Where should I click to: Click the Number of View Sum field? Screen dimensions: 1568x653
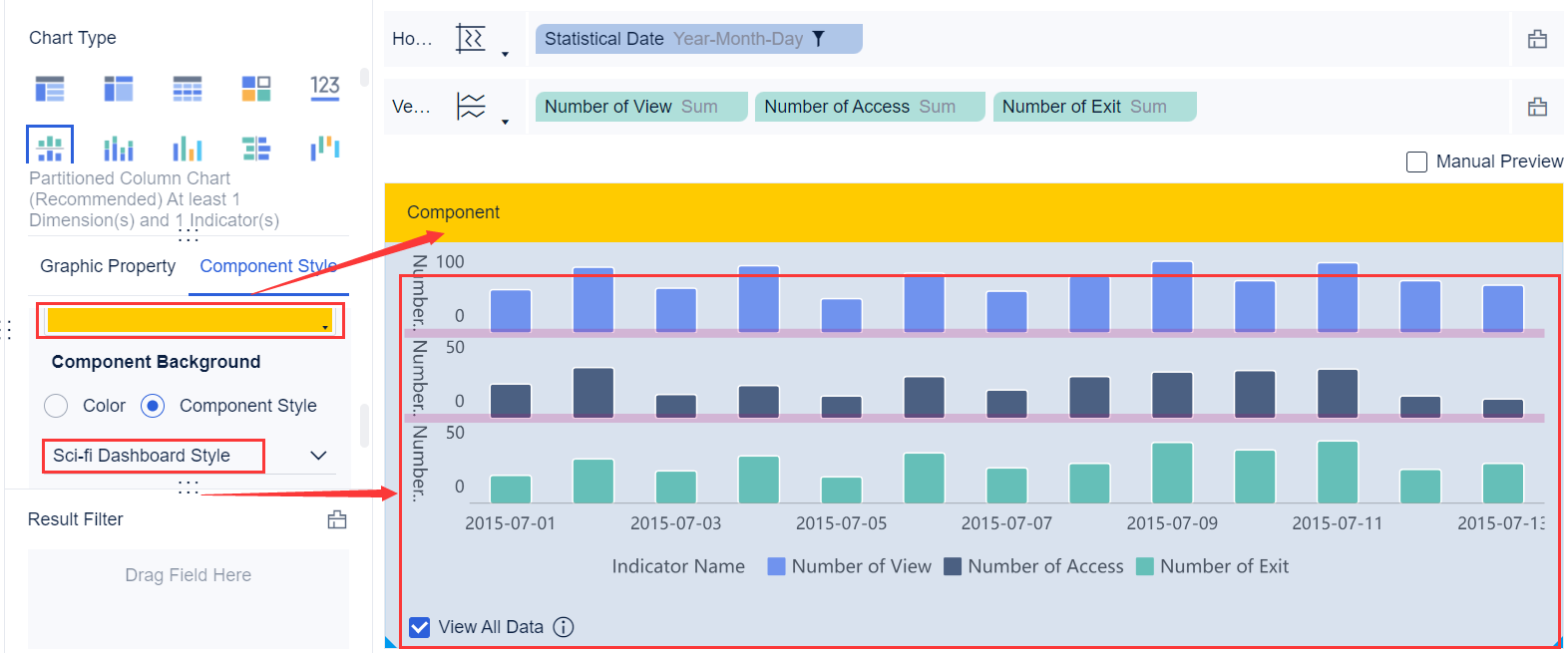click(x=641, y=107)
